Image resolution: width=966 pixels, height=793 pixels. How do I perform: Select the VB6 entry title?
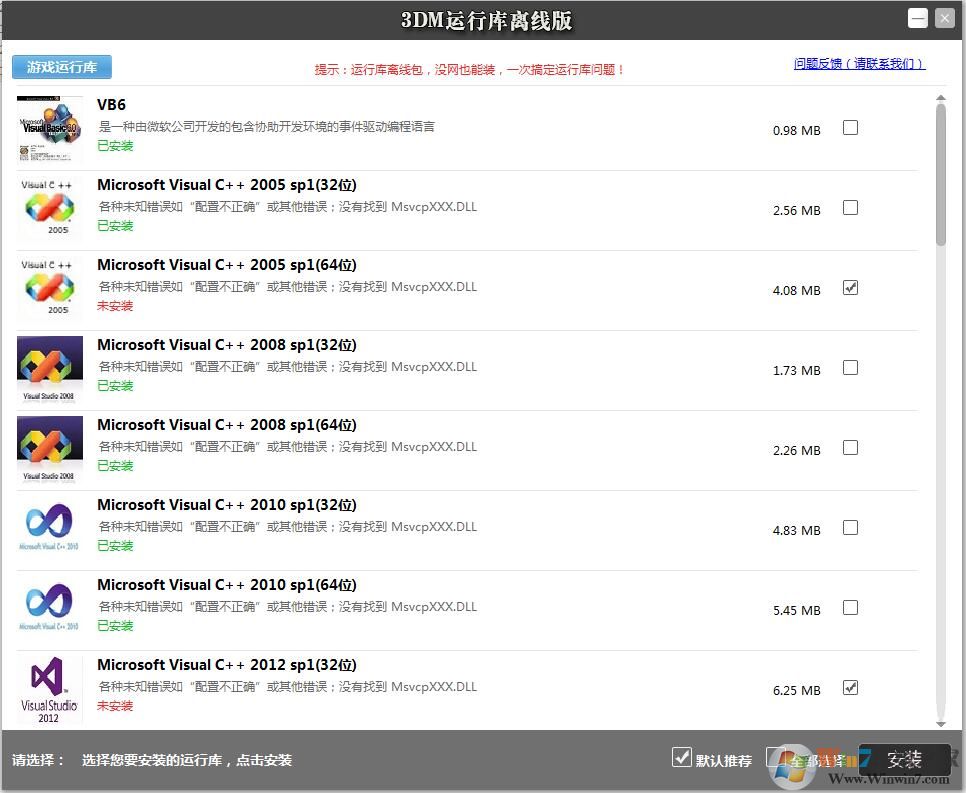111,104
